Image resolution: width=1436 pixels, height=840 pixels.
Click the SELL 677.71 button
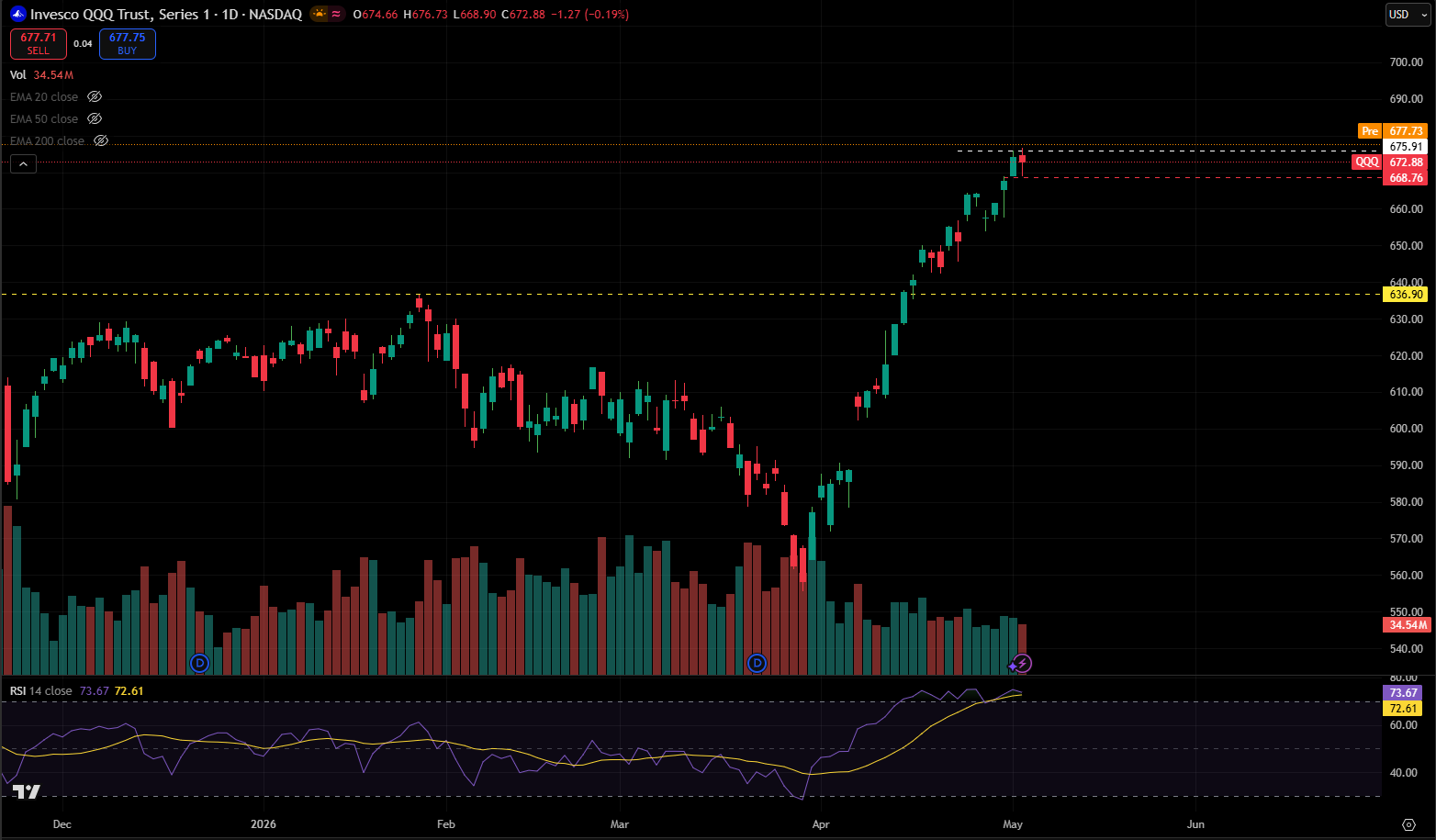click(39, 44)
